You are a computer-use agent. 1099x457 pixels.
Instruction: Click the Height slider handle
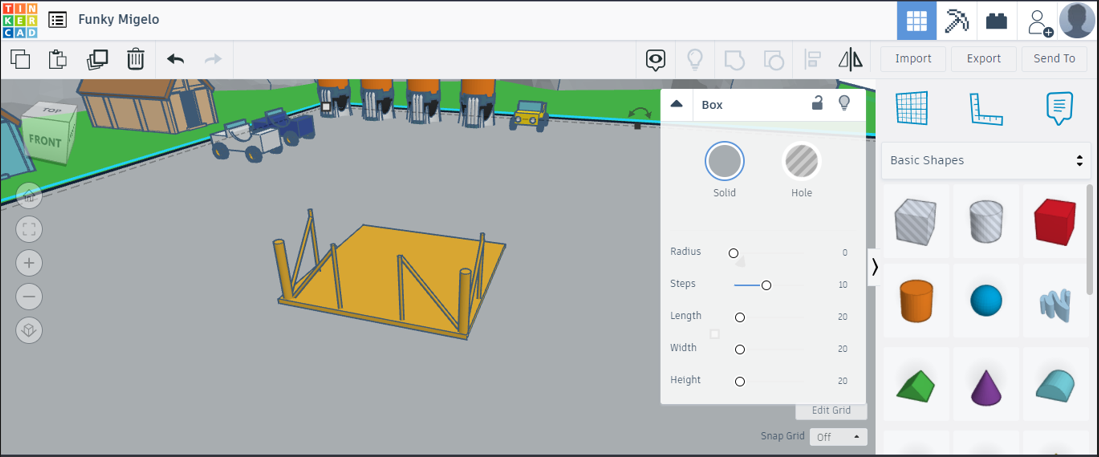click(739, 381)
